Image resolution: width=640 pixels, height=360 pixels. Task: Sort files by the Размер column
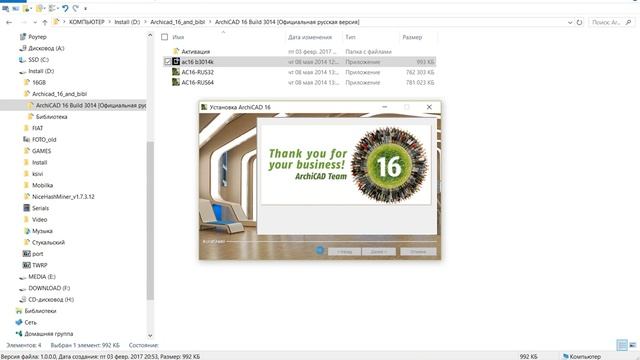click(x=412, y=37)
